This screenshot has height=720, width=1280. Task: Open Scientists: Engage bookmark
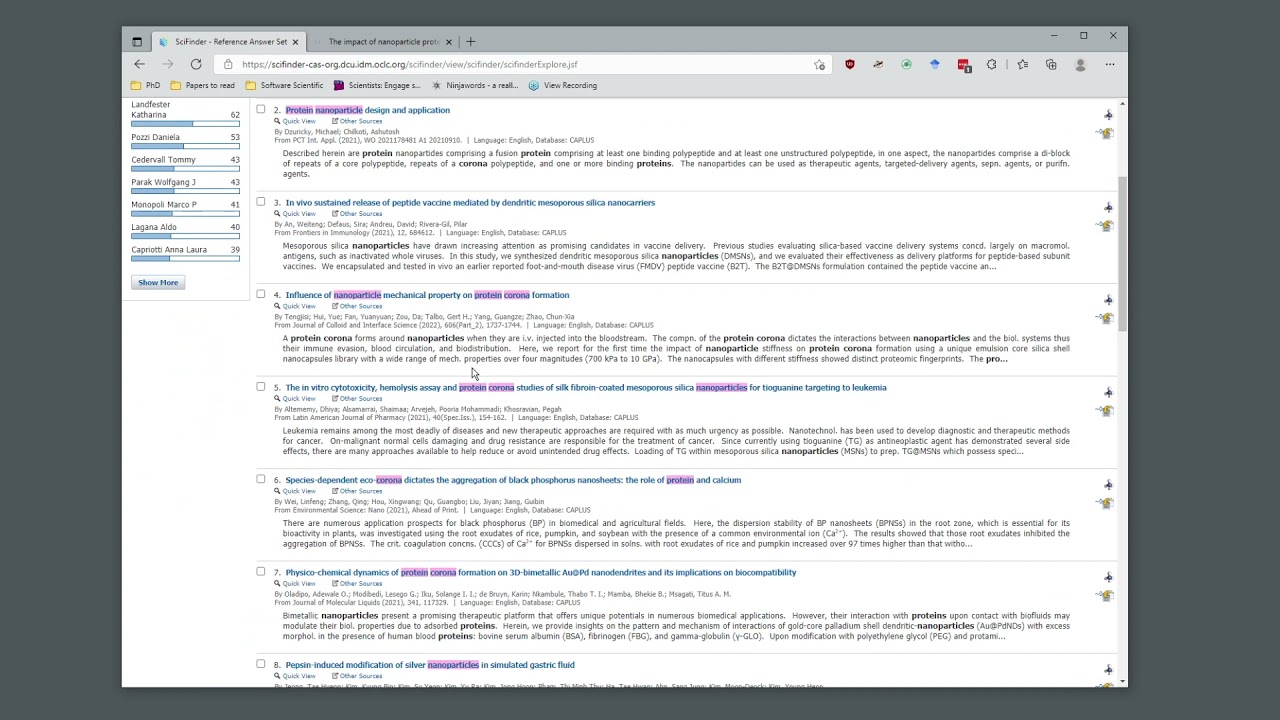[x=378, y=86]
